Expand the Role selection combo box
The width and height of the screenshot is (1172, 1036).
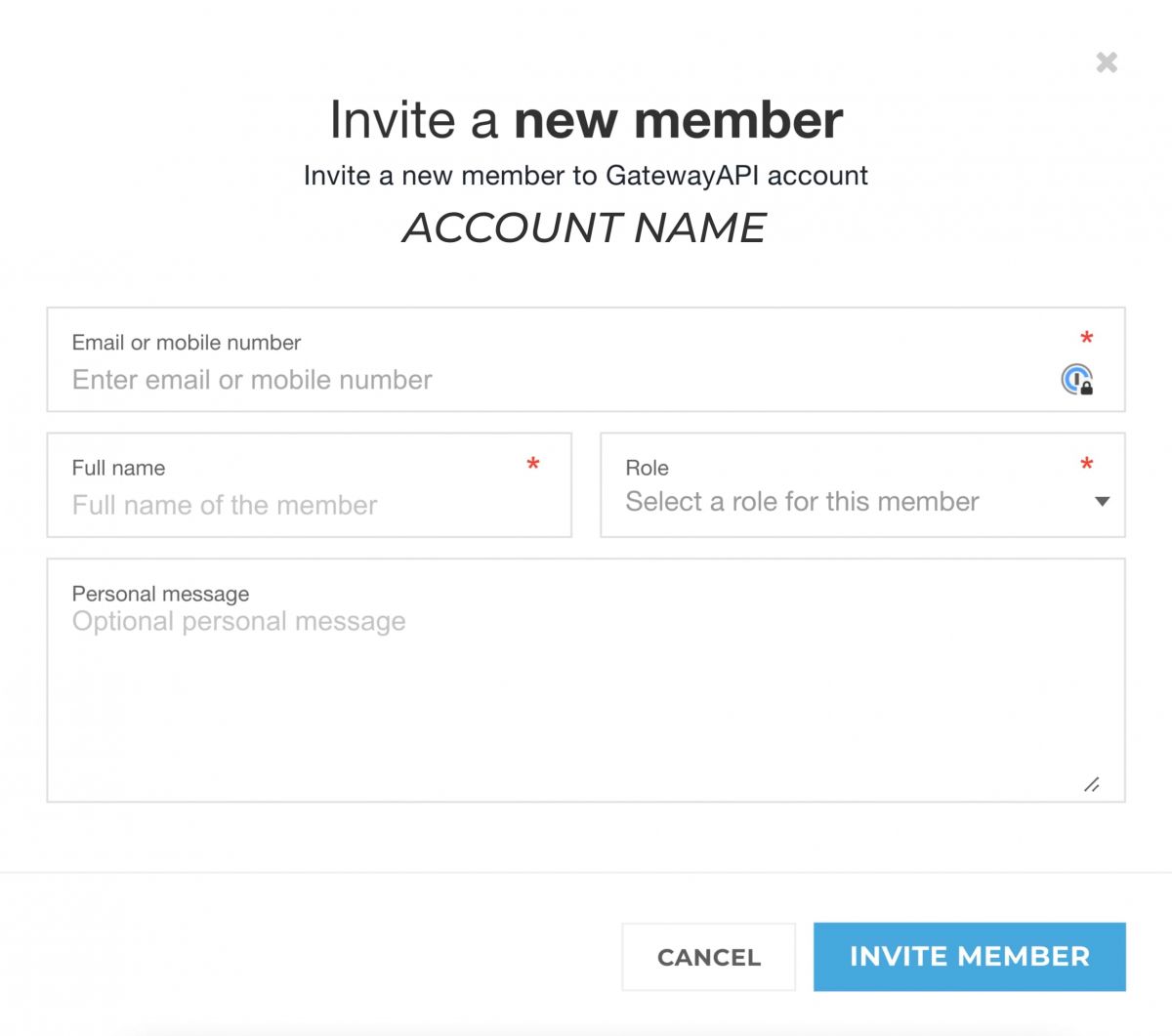pos(862,485)
